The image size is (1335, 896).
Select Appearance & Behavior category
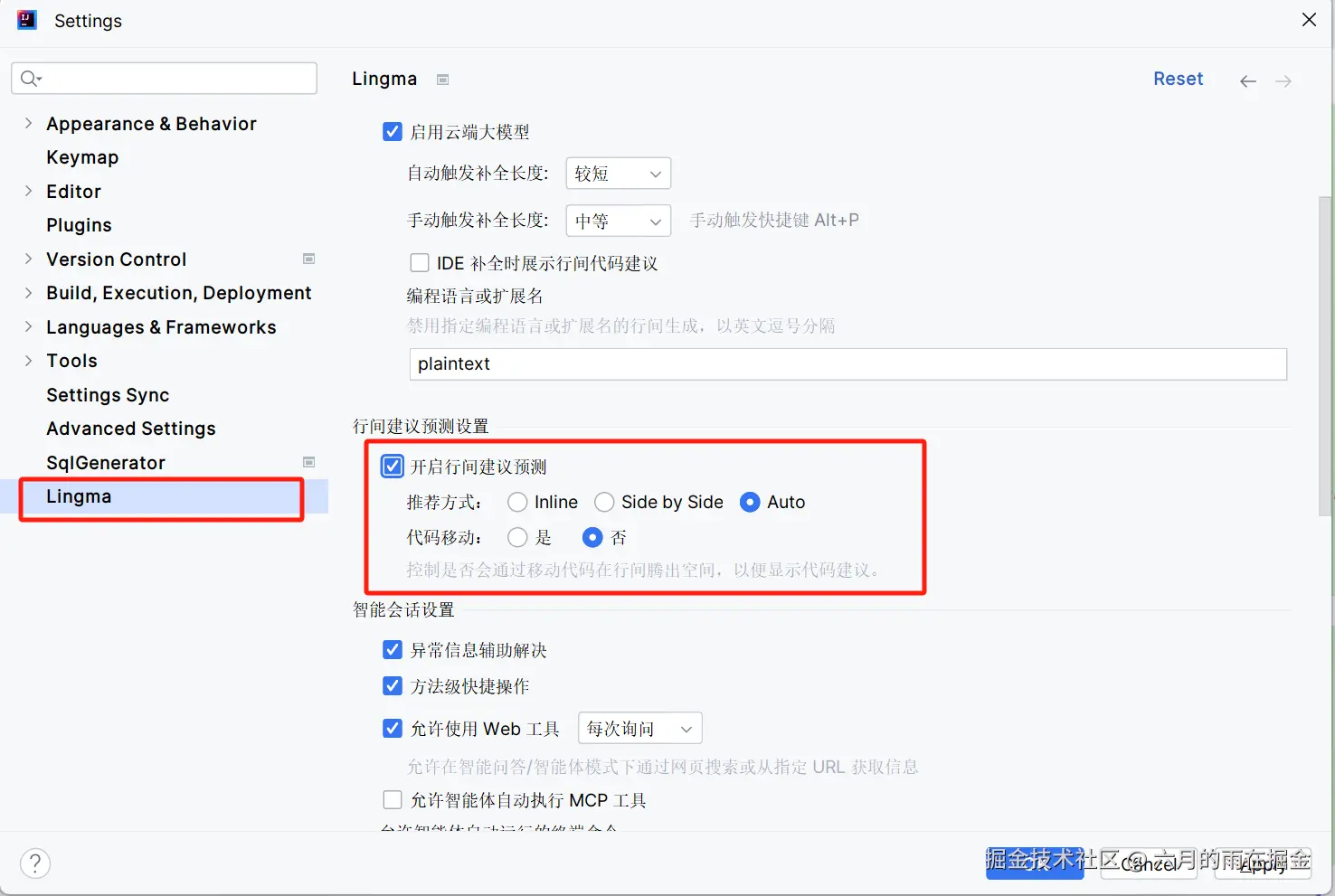click(151, 124)
